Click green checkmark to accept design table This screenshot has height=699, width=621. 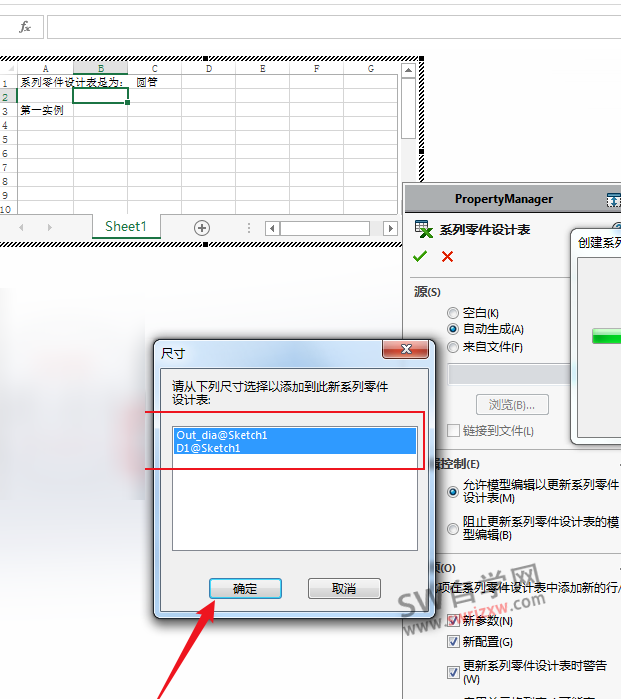(x=420, y=256)
